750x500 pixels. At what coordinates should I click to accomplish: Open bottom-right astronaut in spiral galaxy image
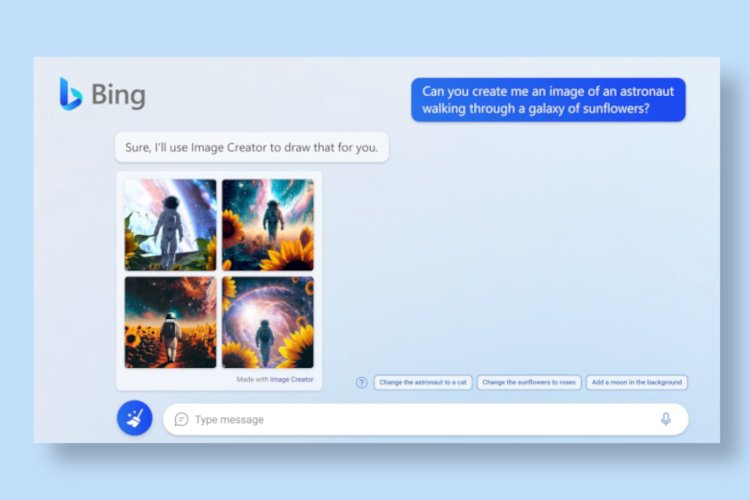point(268,322)
